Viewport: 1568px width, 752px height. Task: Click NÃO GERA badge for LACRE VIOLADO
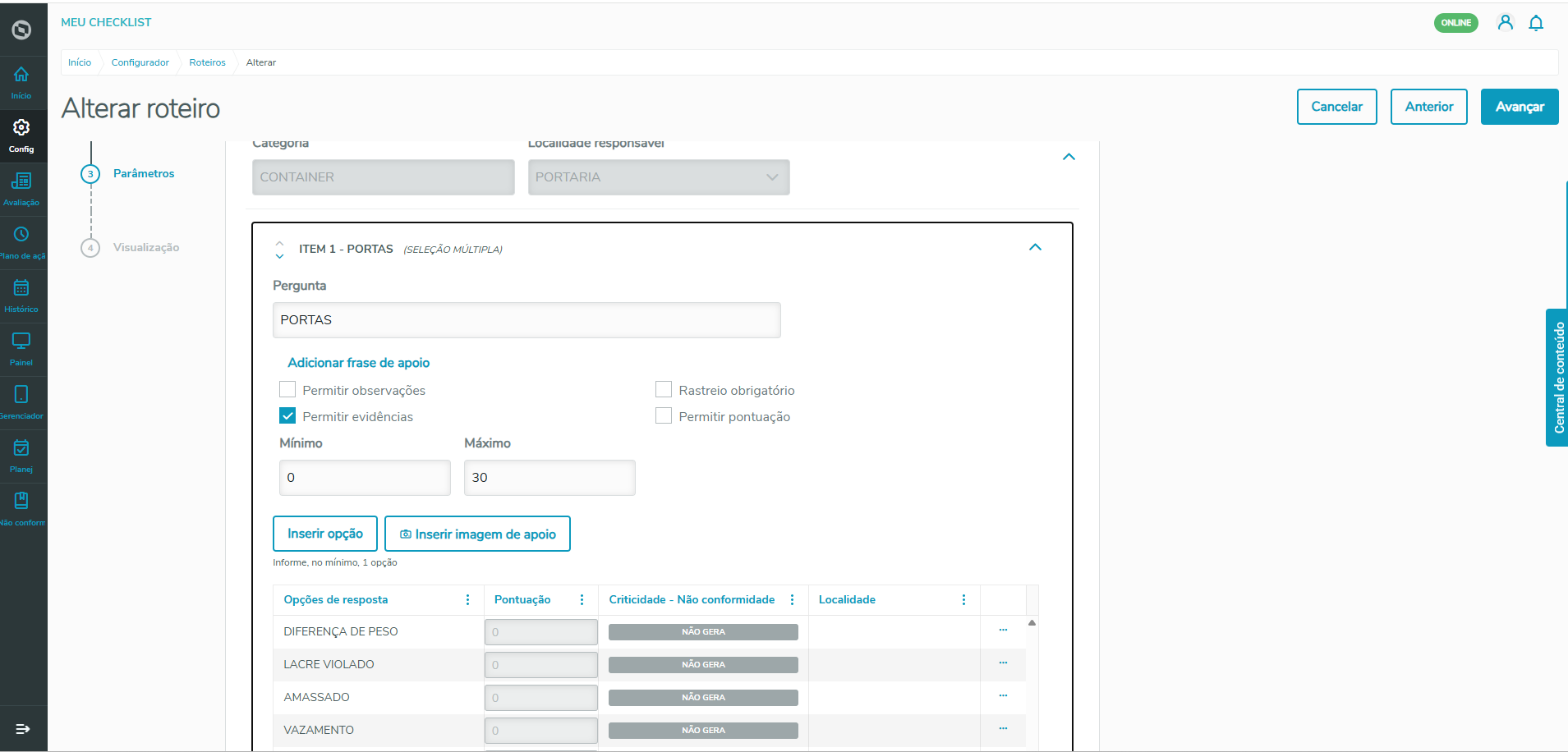703,665
